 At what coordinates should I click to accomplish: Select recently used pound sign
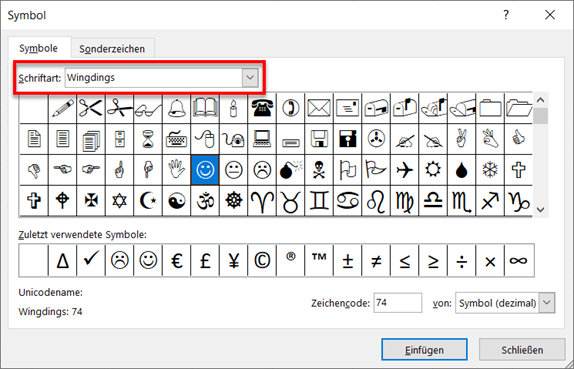[205, 261]
